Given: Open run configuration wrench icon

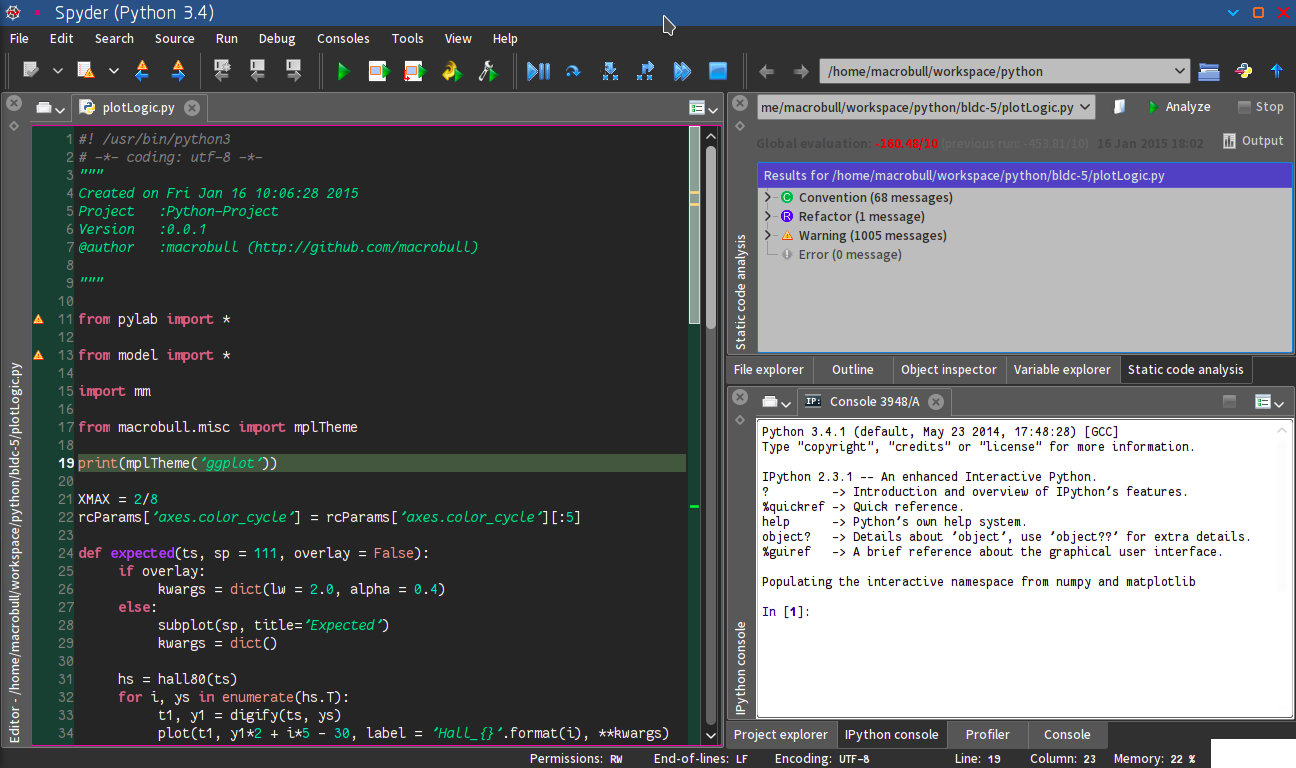Looking at the screenshot, I should 487,71.
